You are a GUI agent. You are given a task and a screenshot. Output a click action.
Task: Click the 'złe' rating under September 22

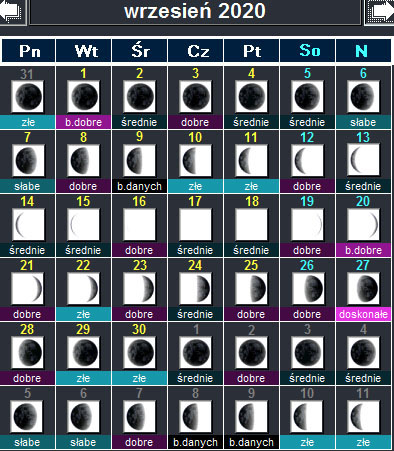[83, 314]
